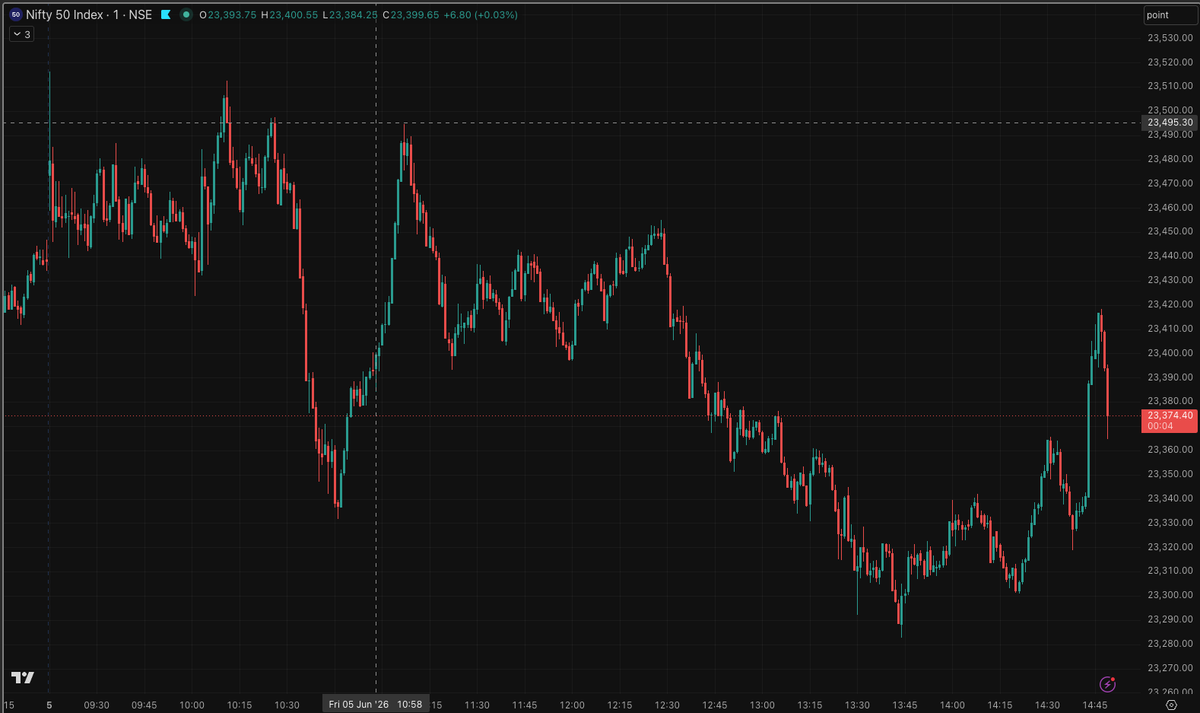Viewport: 1200px width, 713px height.
Task: Click the price scale label 23,270.00
Action: (1170, 668)
